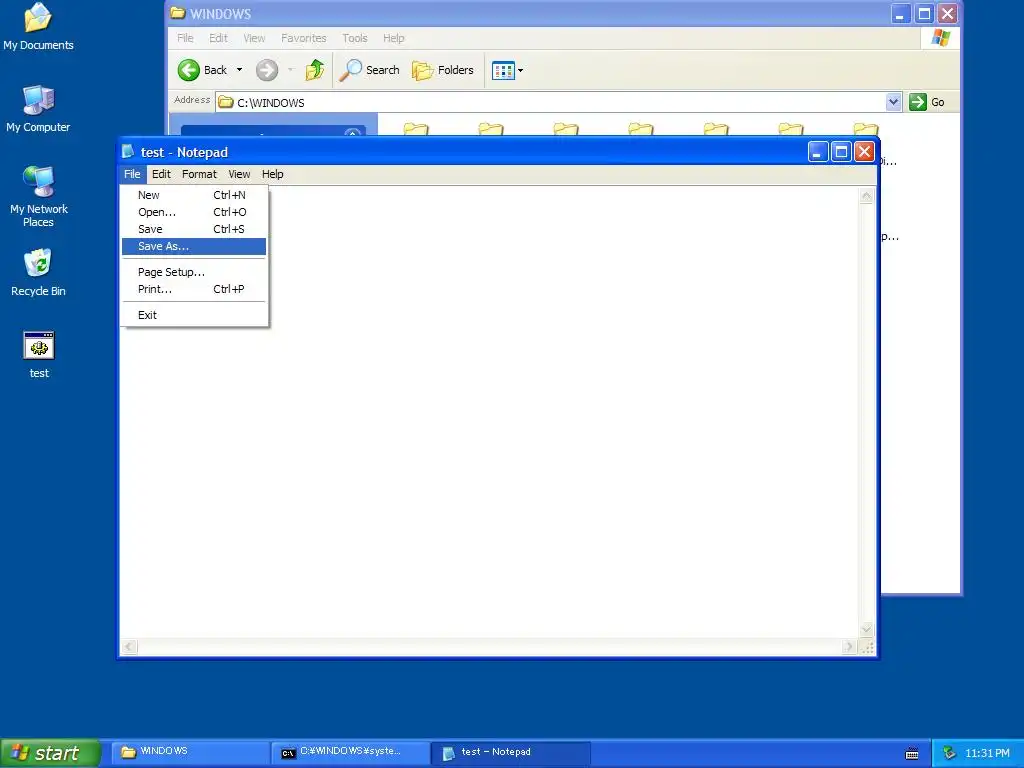
Task: Open the Favorites menu in WINDOWS explorer
Action: click(x=304, y=38)
